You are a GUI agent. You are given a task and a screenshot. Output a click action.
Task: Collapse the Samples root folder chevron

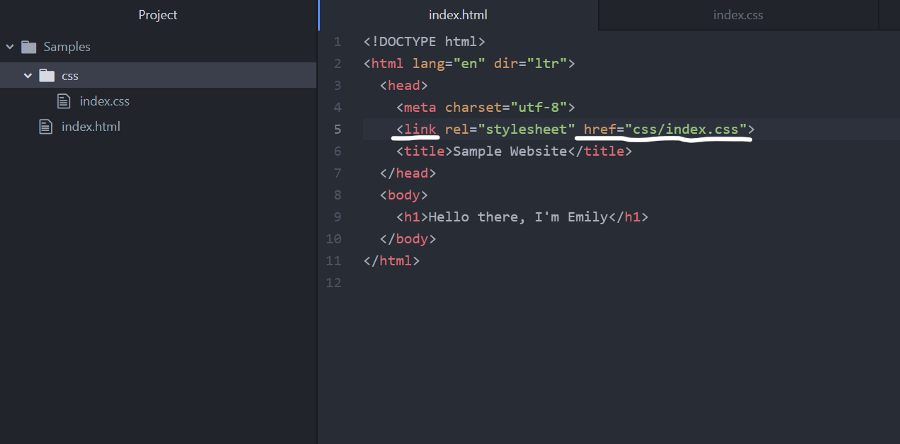9,47
